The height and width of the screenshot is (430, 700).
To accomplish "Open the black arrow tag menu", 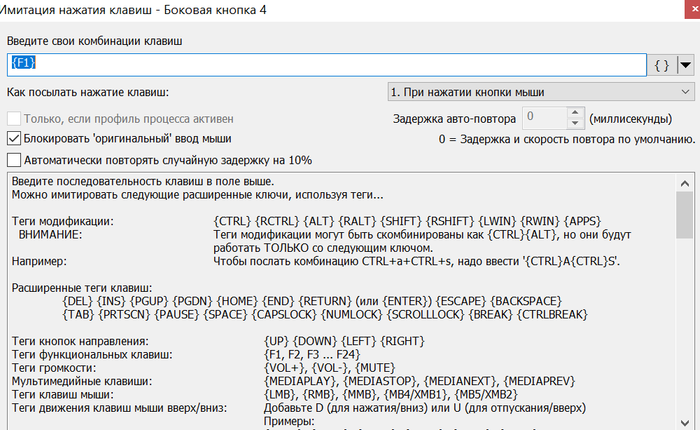I will coord(685,64).
